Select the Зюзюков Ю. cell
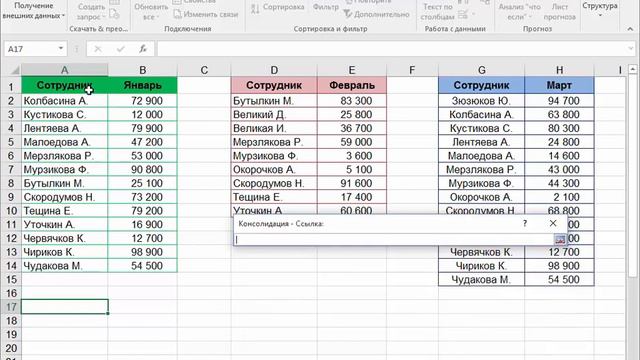Screen dimensions: 640x360 coord(482,101)
